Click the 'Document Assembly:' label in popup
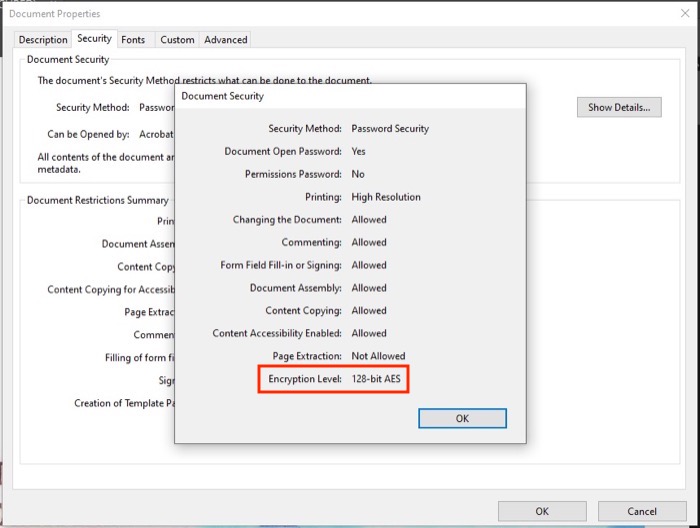 pos(296,288)
